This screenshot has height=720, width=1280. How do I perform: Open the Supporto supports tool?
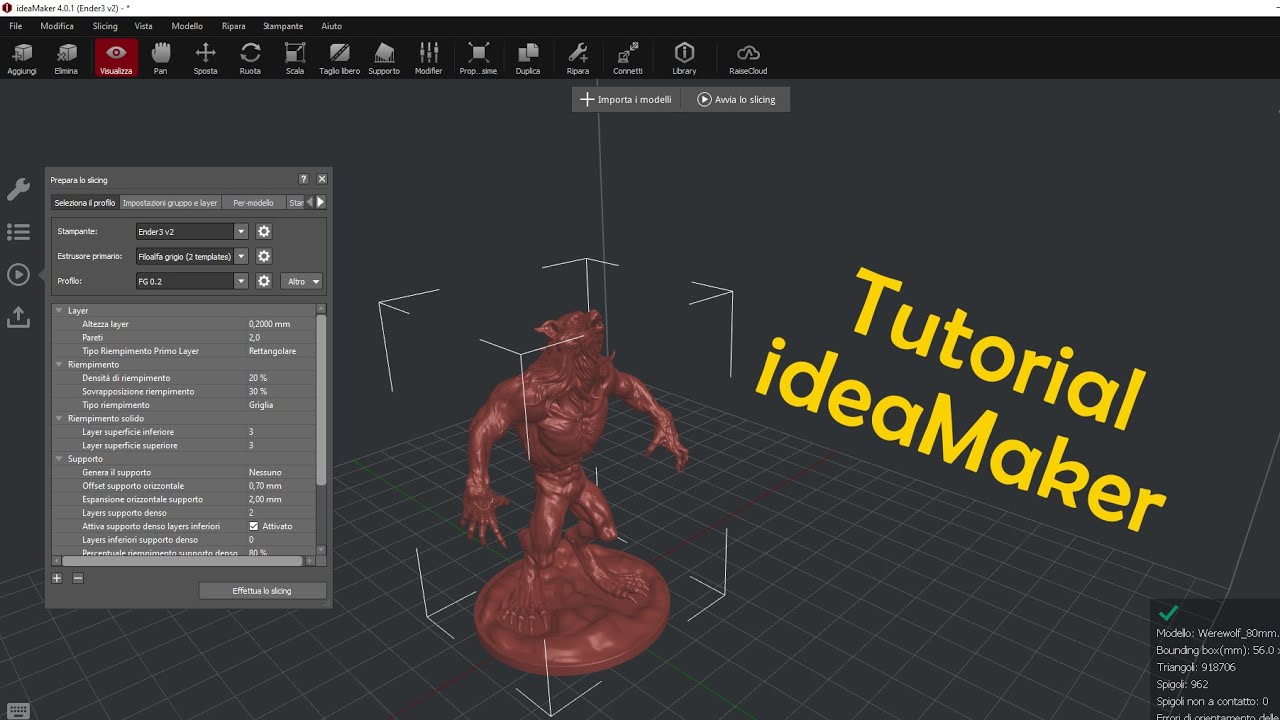384,58
